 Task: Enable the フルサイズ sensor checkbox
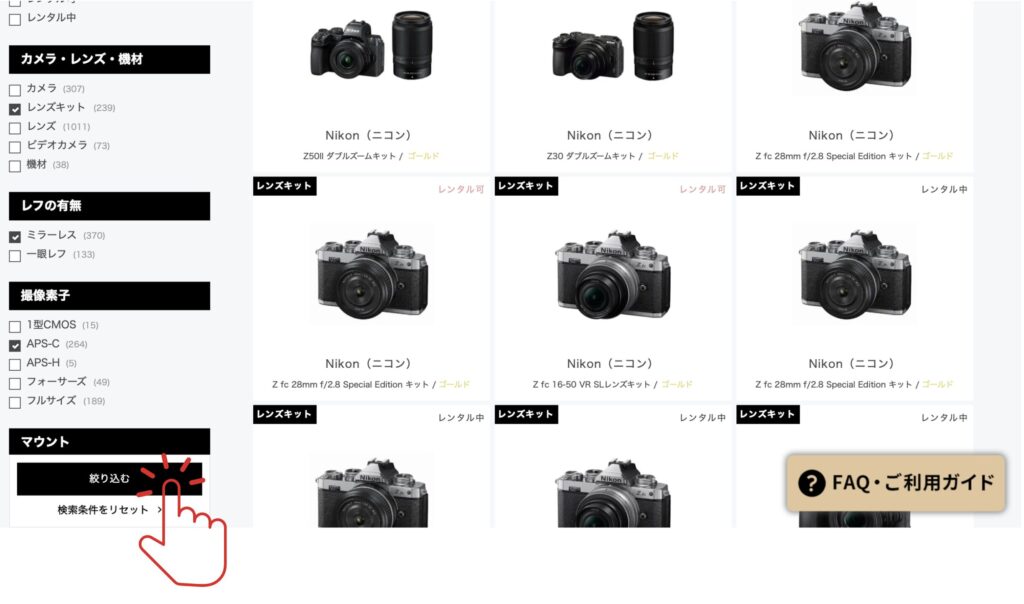click(15, 402)
